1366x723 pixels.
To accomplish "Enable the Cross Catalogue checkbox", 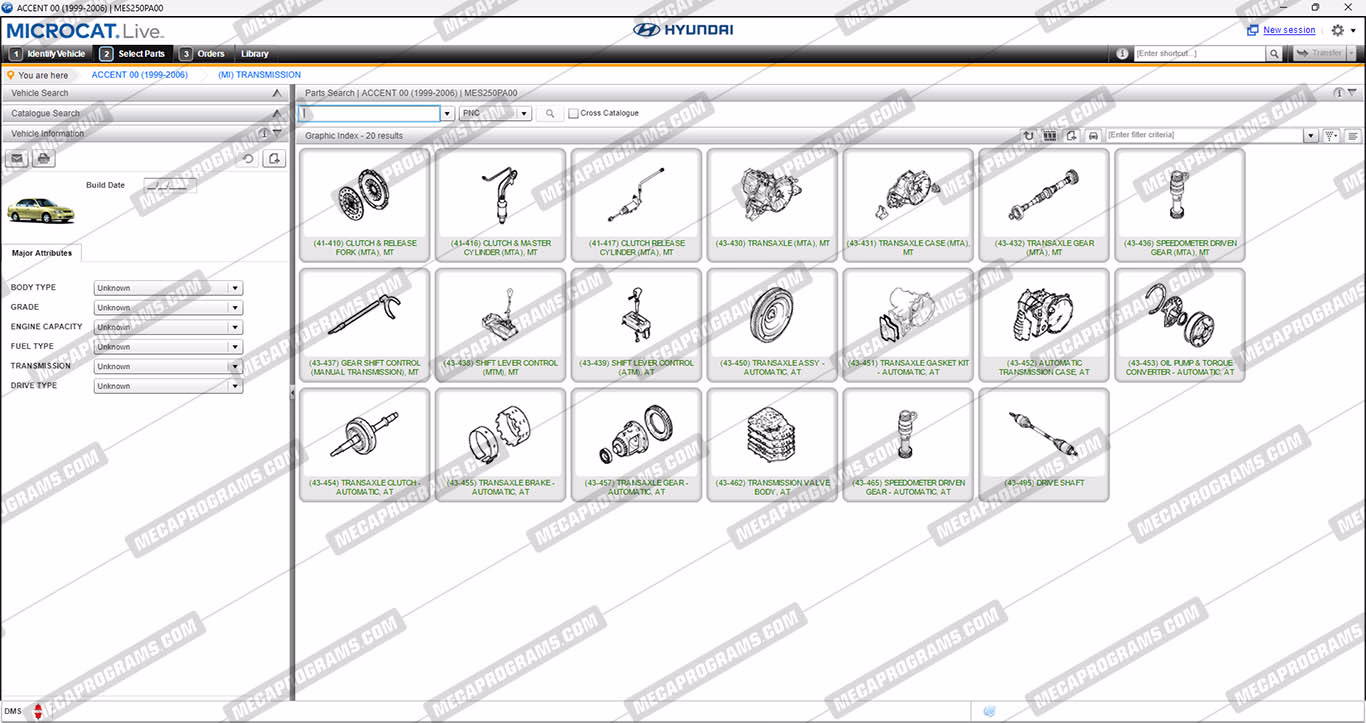I will pos(573,114).
